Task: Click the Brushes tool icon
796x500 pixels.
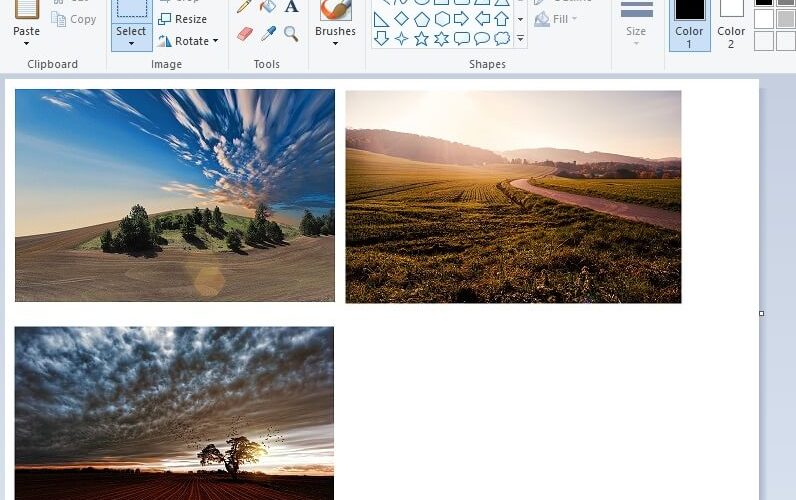Action: click(x=335, y=9)
